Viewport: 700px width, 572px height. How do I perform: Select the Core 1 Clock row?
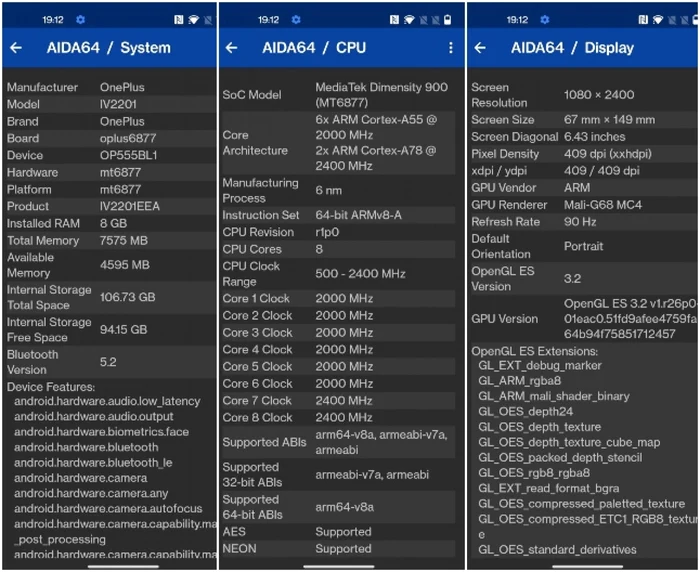(338, 298)
